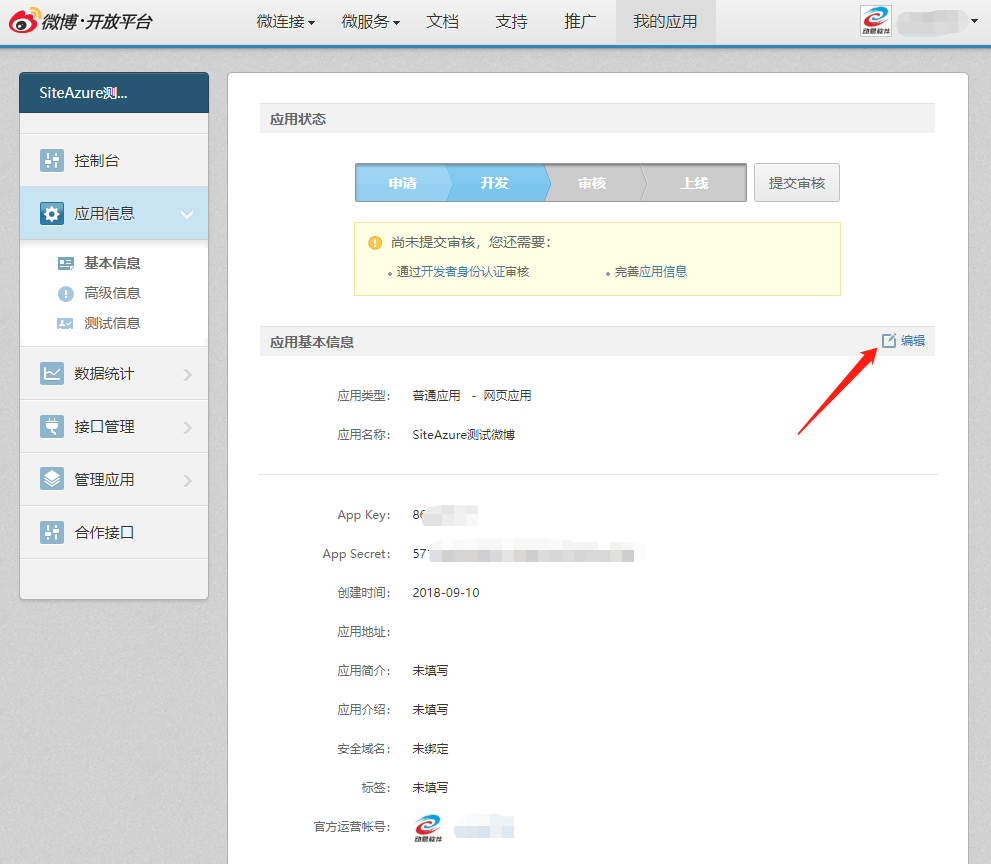Screen dimensions: 991x864
Task: Collapse the 应用信息 section chevron
Action: (187, 214)
